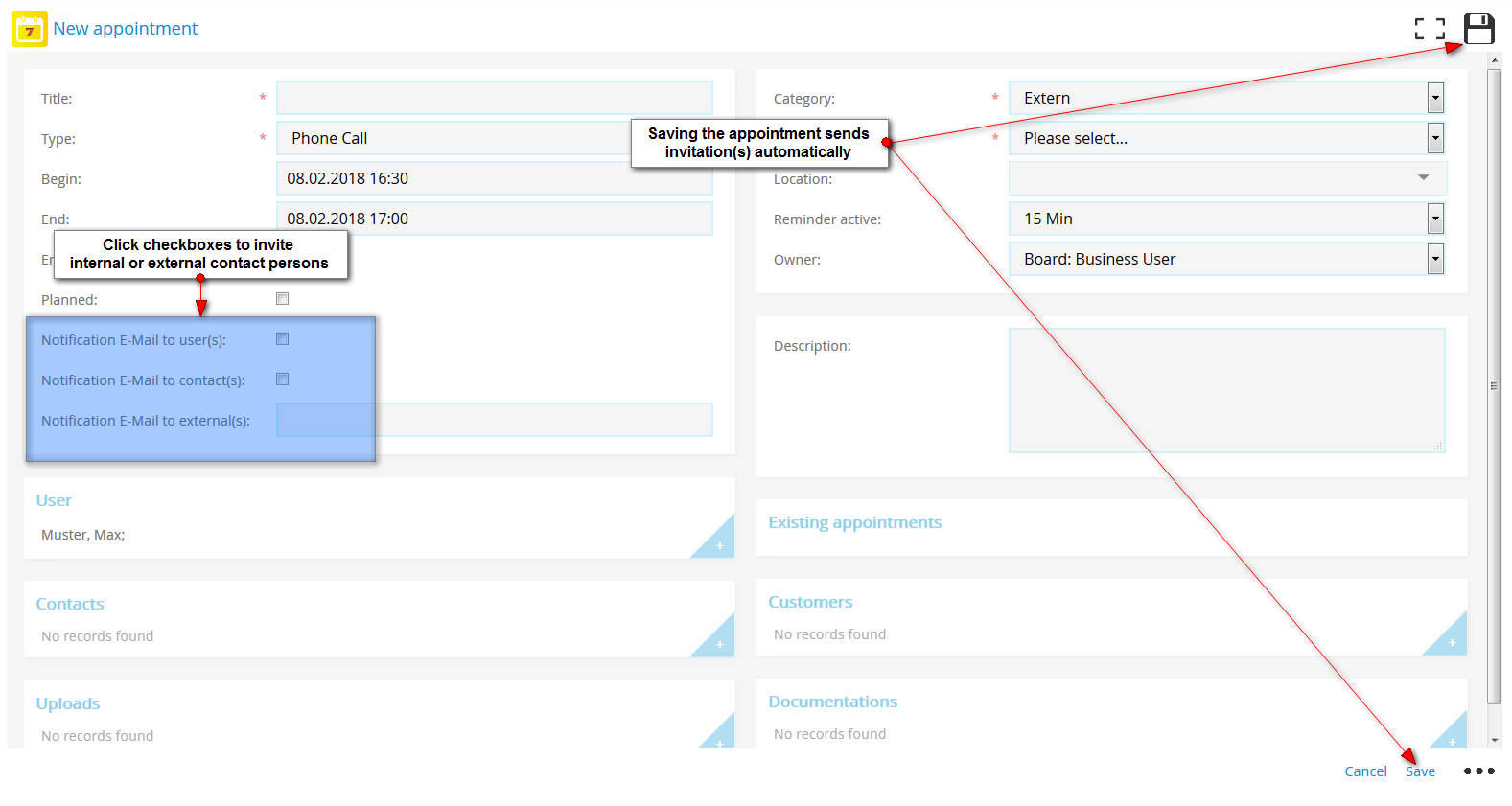Check Notification E-Mail to user(s)
The image size is (1512, 806).
[282, 339]
